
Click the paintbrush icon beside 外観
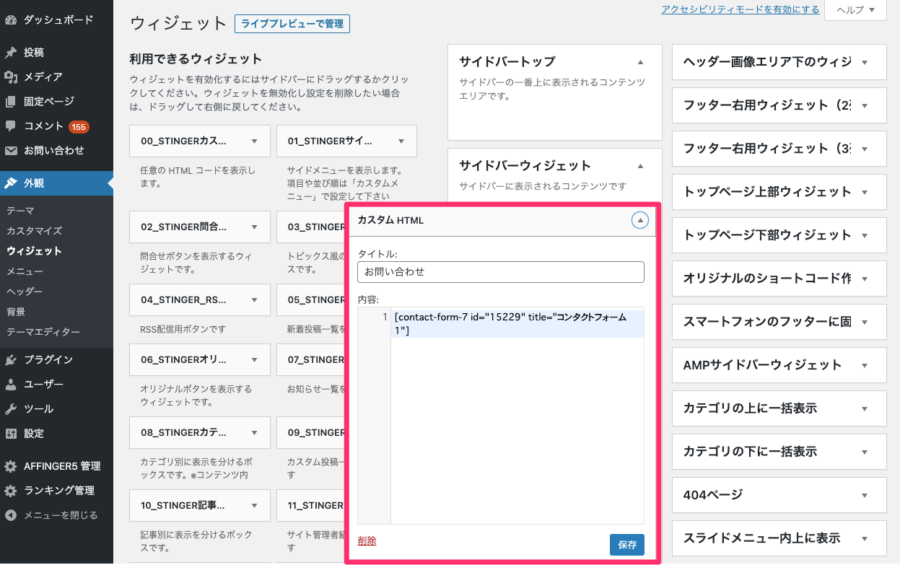pyautogui.click(x=10, y=183)
